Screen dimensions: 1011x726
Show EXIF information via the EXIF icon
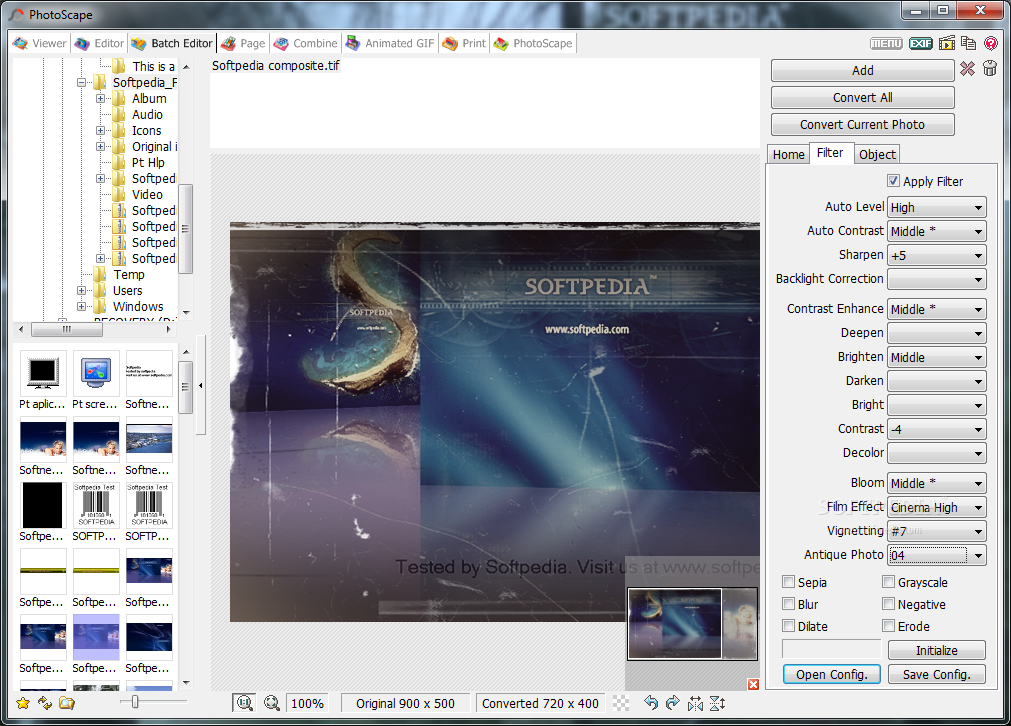coord(921,43)
